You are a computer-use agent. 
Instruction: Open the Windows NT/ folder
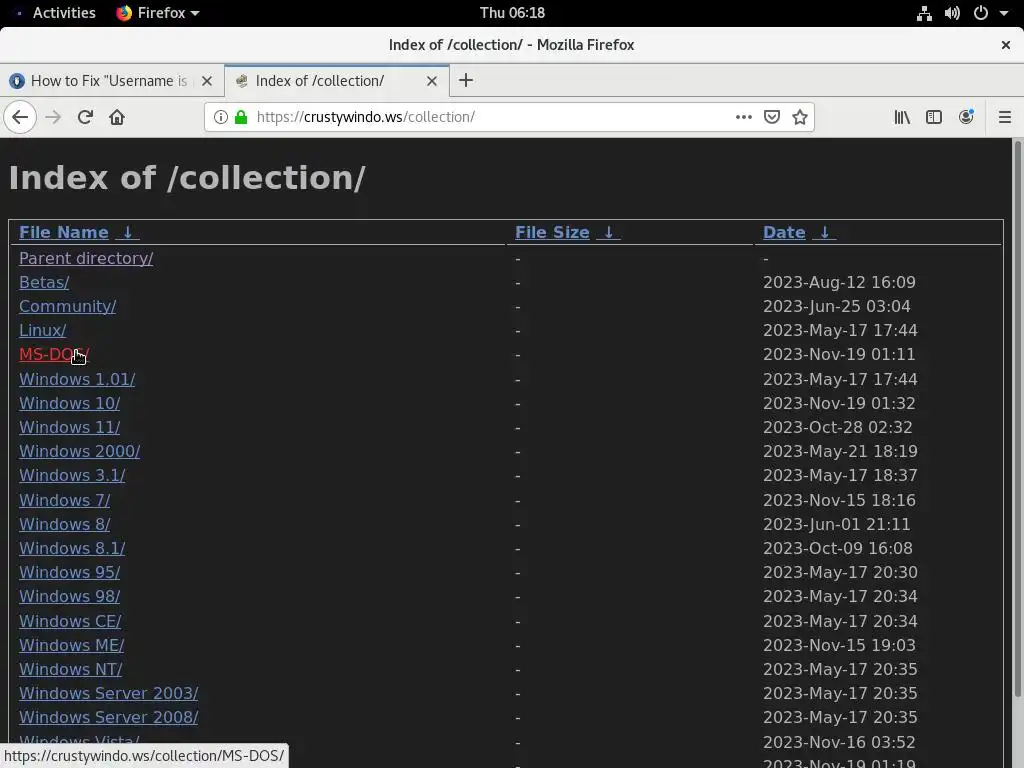[x=71, y=669]
